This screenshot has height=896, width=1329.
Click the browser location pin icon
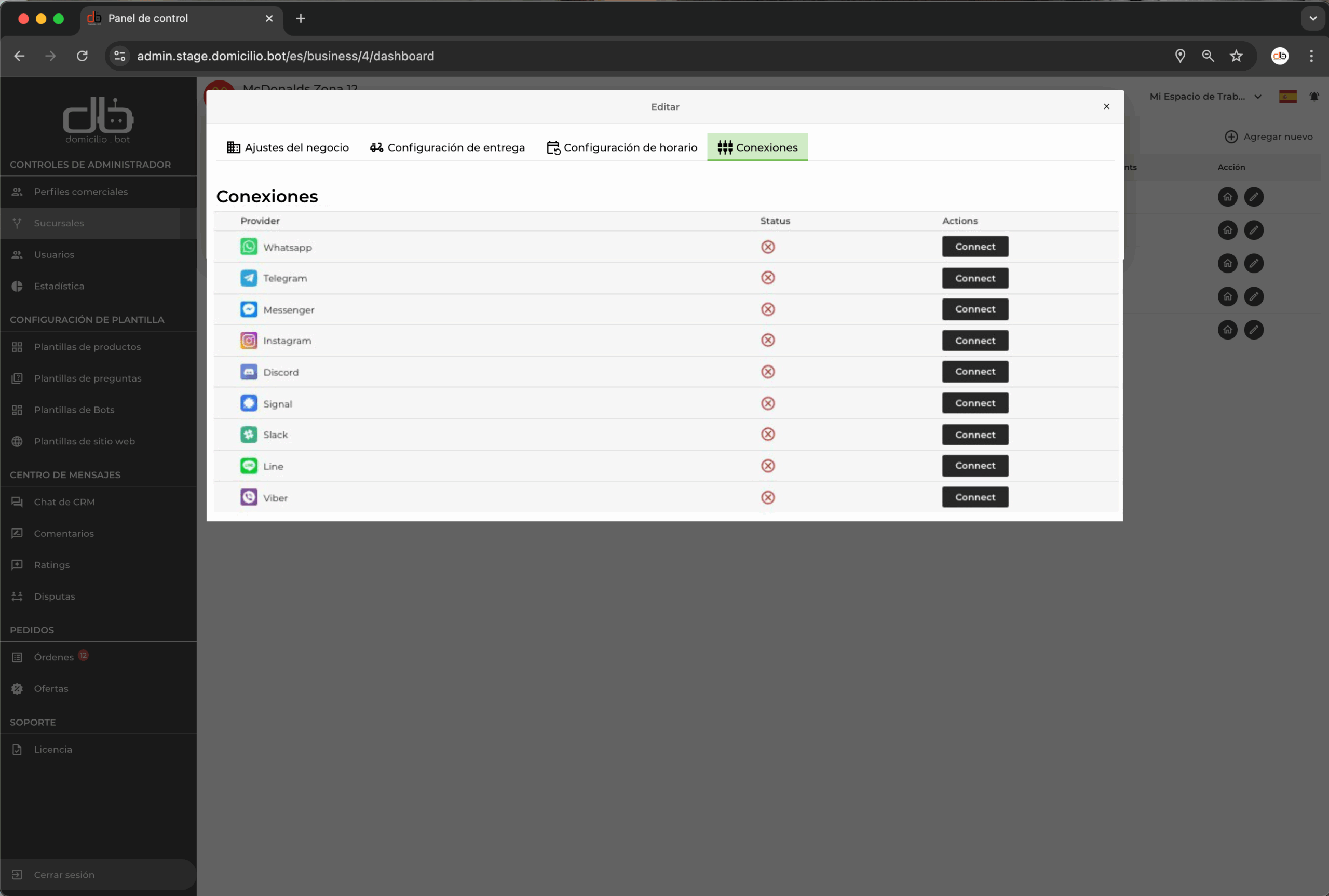coord(1180,56)
